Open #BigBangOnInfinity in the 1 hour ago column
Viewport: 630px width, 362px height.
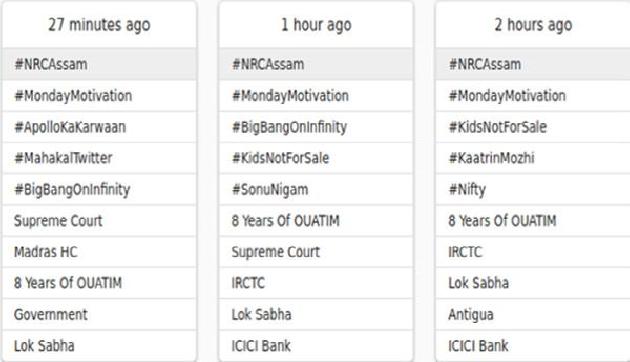pyautogui.click(x=316, y=127)
